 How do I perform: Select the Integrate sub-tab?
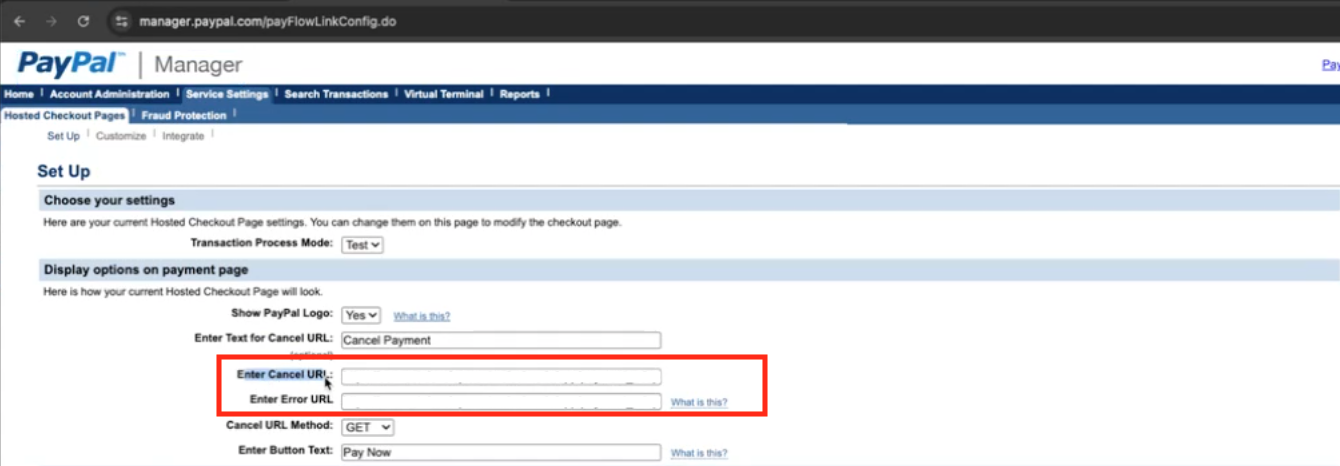coord(183,136)
